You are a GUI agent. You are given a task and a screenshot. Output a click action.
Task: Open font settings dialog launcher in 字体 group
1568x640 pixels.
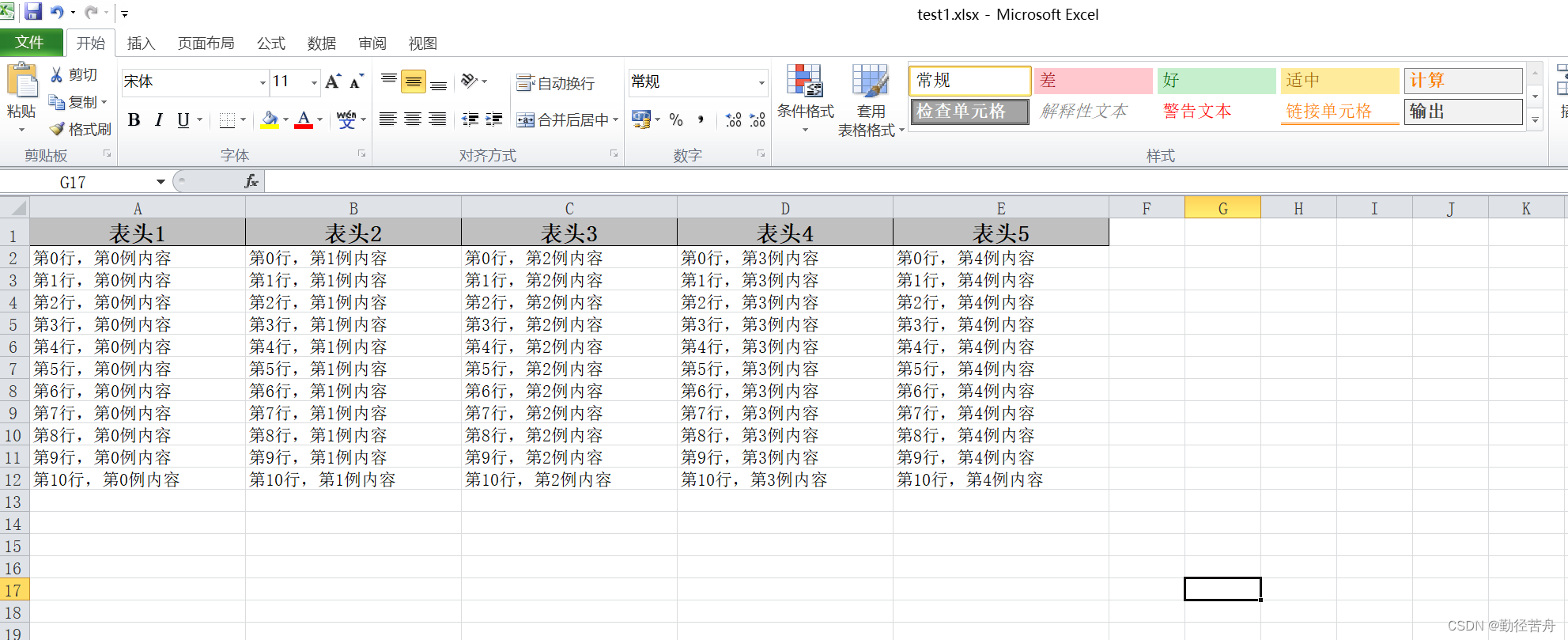tap(361, 154)
